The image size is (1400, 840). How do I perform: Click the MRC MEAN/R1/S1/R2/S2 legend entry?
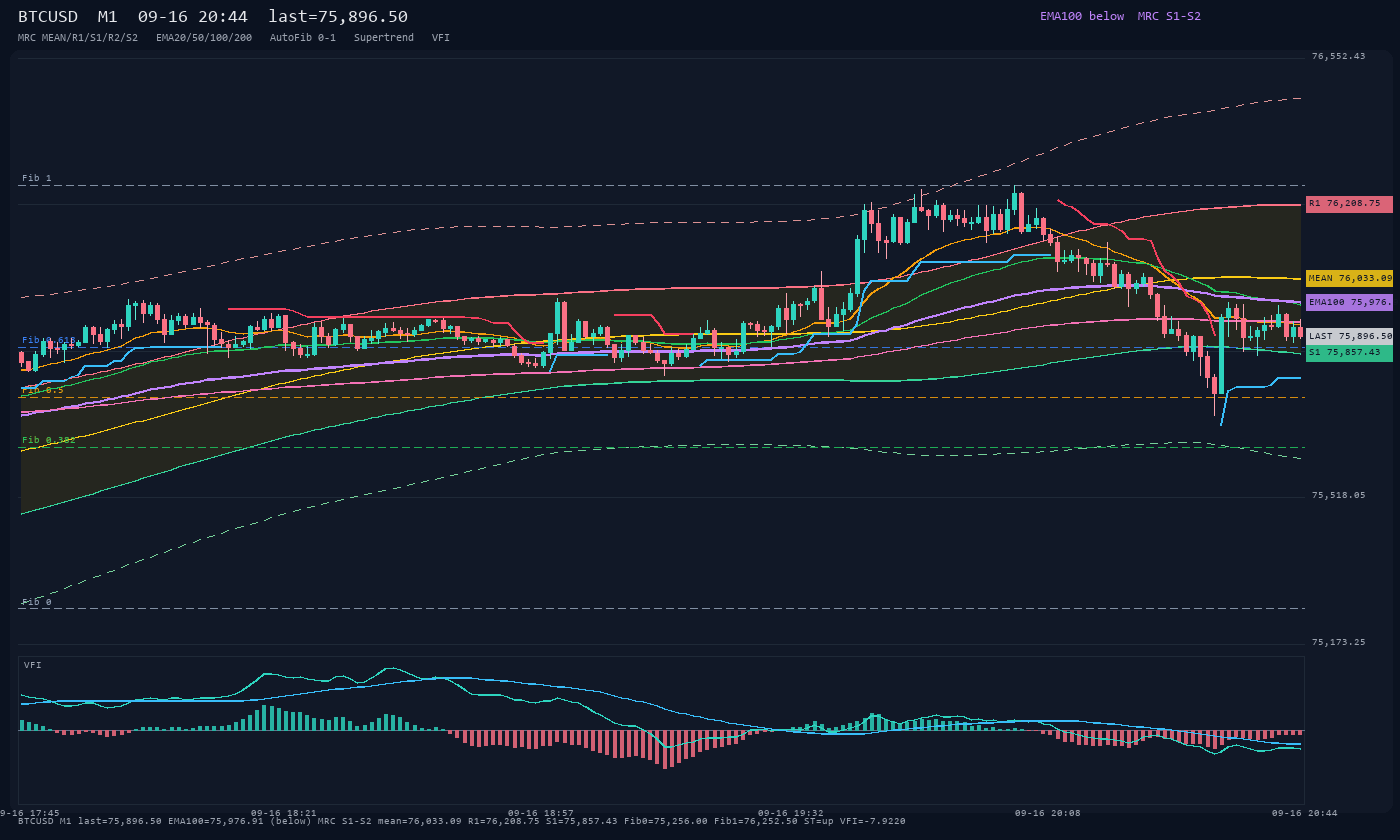78,37
